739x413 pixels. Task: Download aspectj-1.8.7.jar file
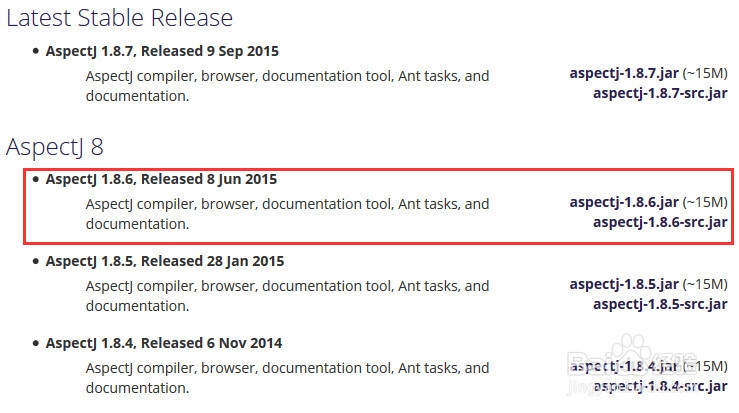[624, 74]
